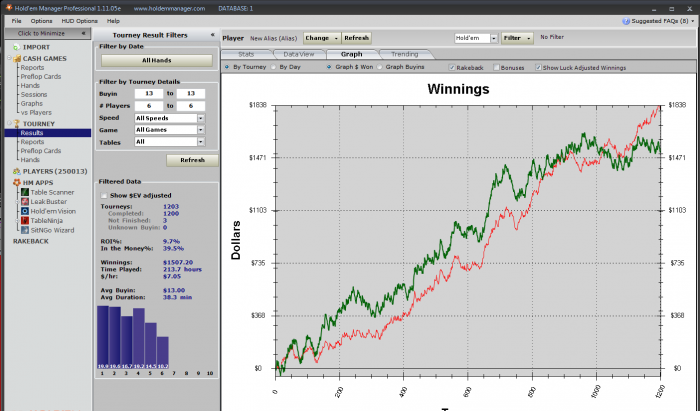
Task: Enable the Show $EV adjusted checkbox
Action: [x=104, y=195]
